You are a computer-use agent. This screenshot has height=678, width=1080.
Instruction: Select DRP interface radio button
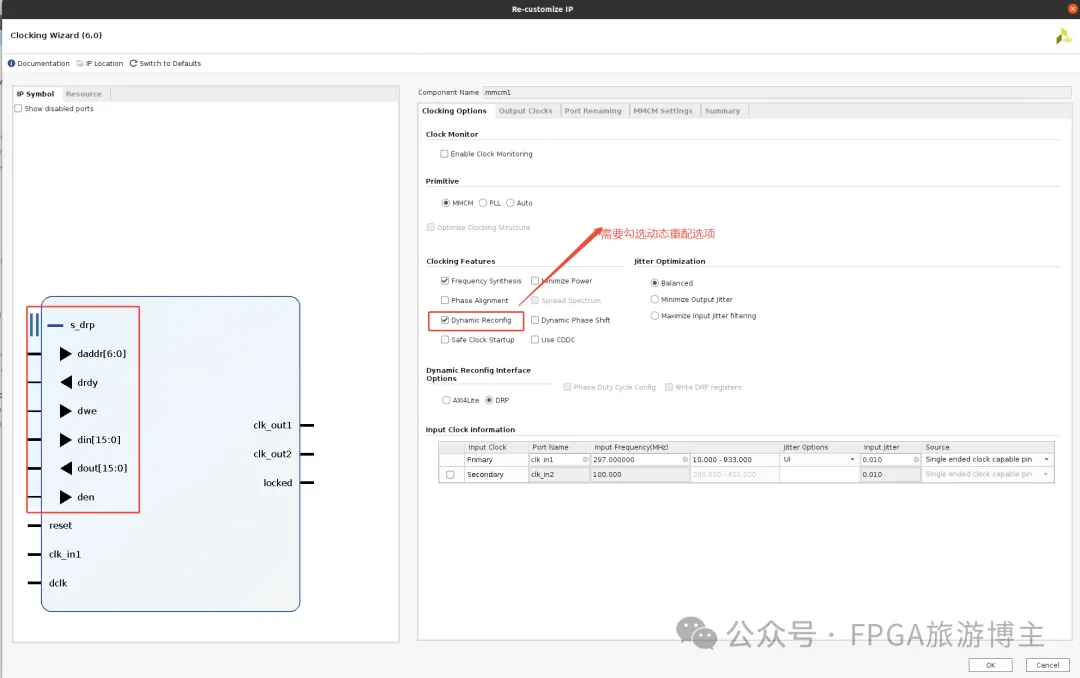pos(489,400)
